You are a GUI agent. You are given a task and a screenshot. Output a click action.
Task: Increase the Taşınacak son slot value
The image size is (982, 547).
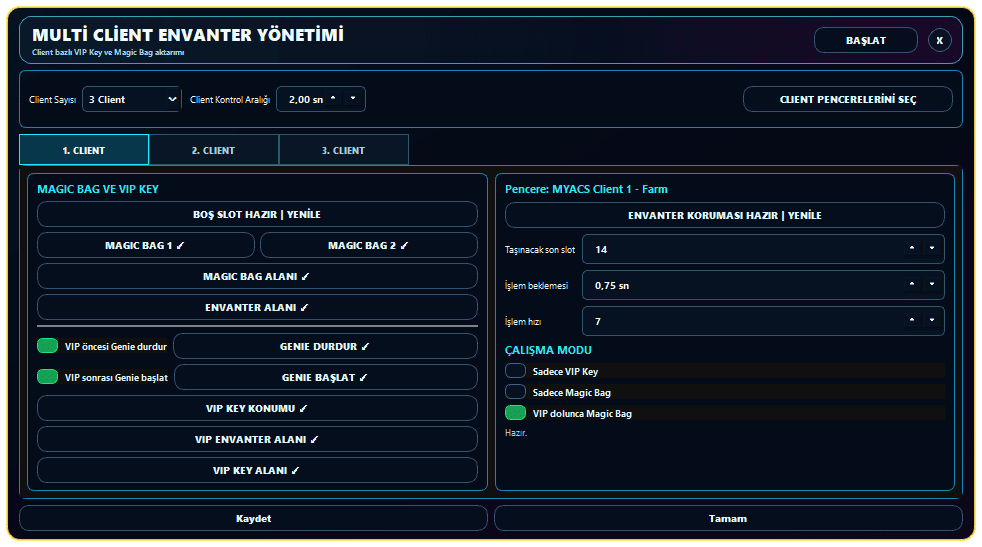tap(912, 249)
